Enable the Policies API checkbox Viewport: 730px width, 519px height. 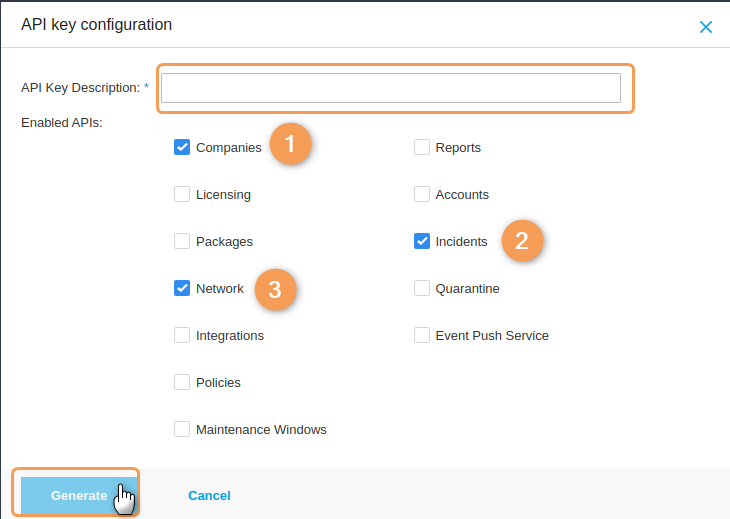coord(182,382)
